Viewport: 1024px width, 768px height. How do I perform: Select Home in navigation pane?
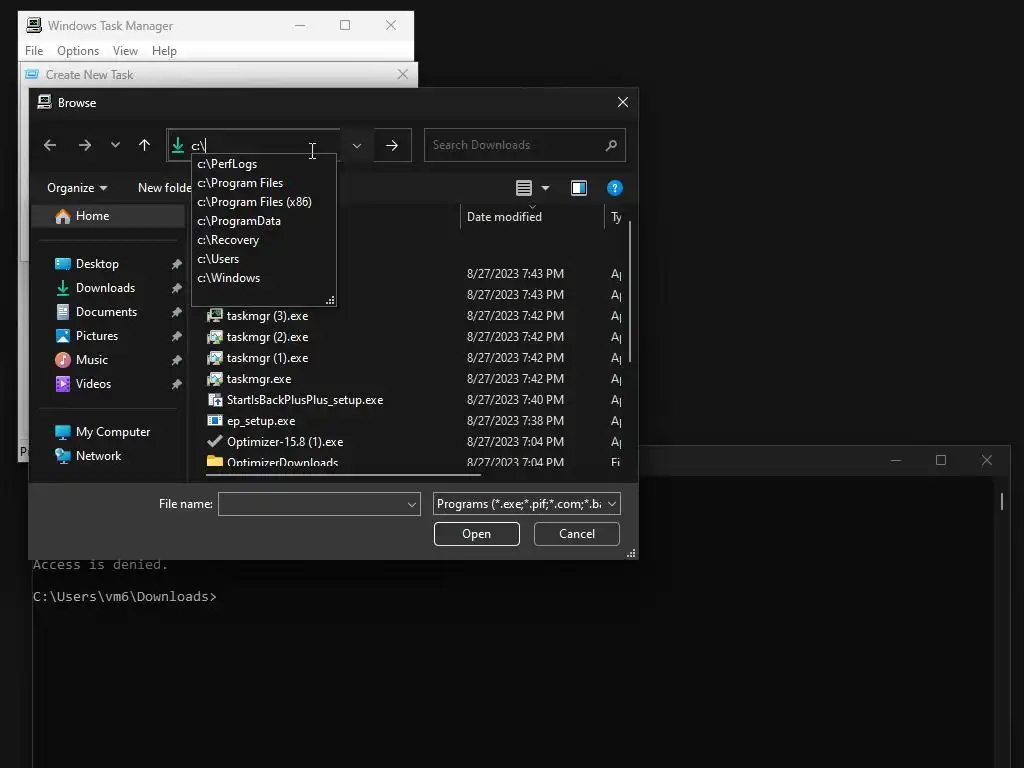tap(108, 216)
